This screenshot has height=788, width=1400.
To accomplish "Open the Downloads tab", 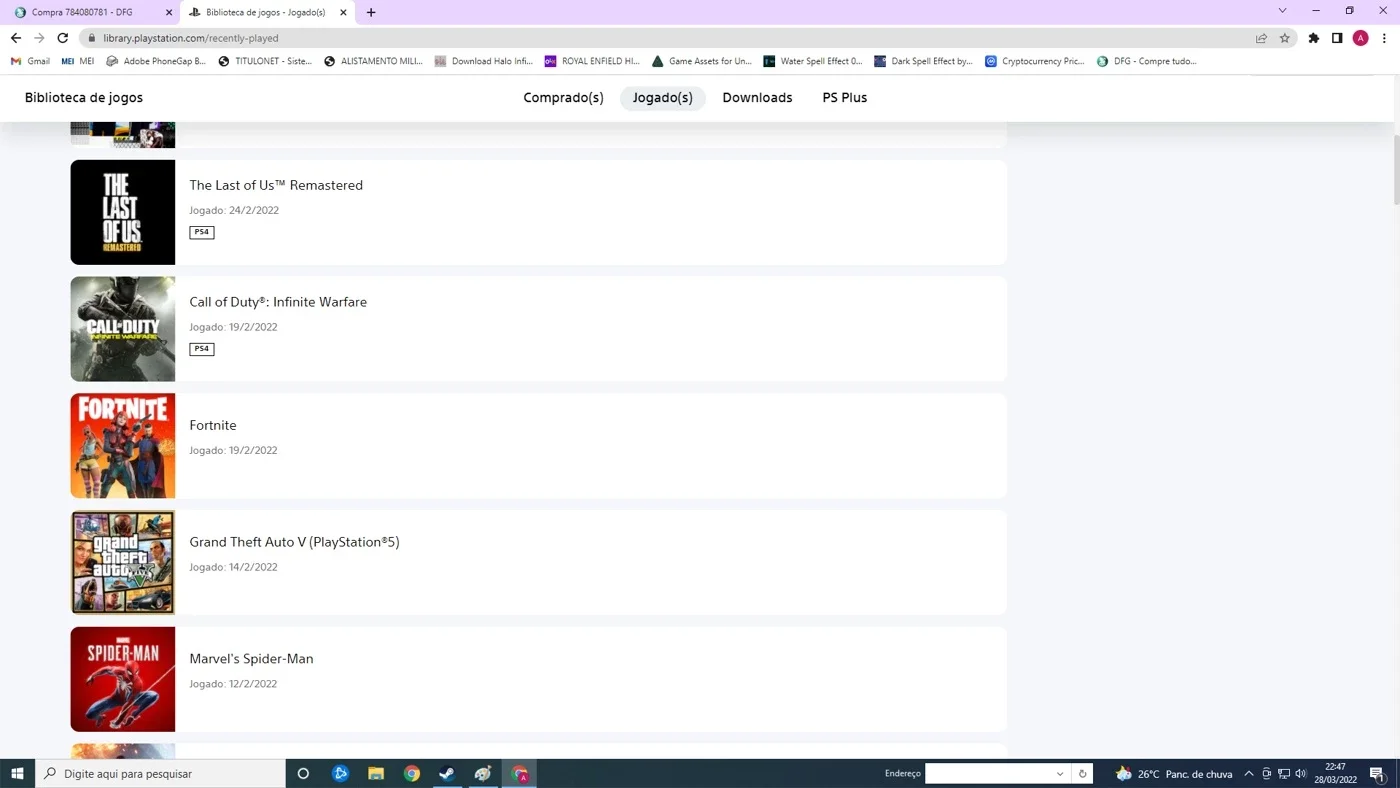I will (757, 98).
